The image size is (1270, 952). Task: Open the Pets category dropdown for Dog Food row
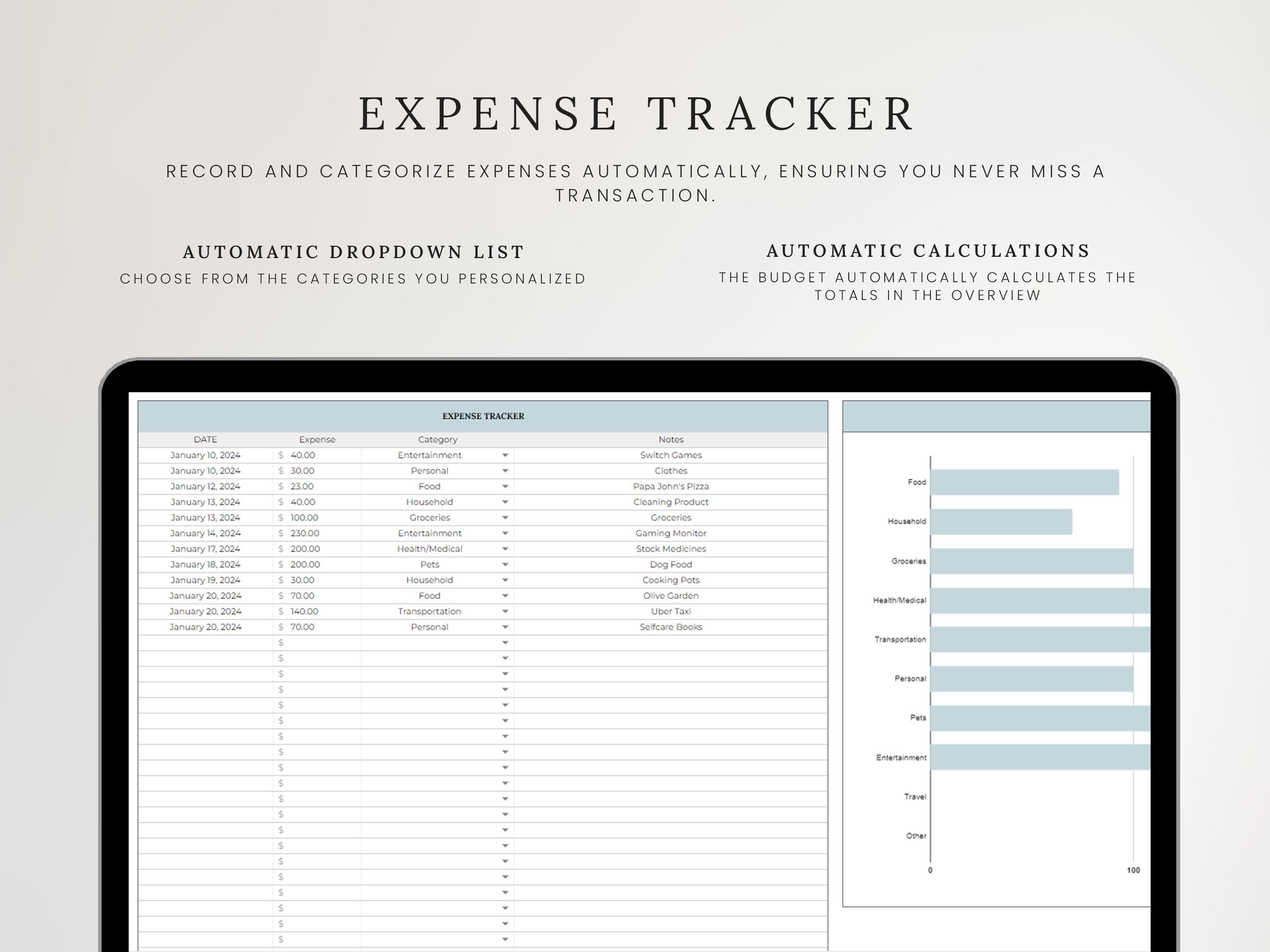point(505,564)
